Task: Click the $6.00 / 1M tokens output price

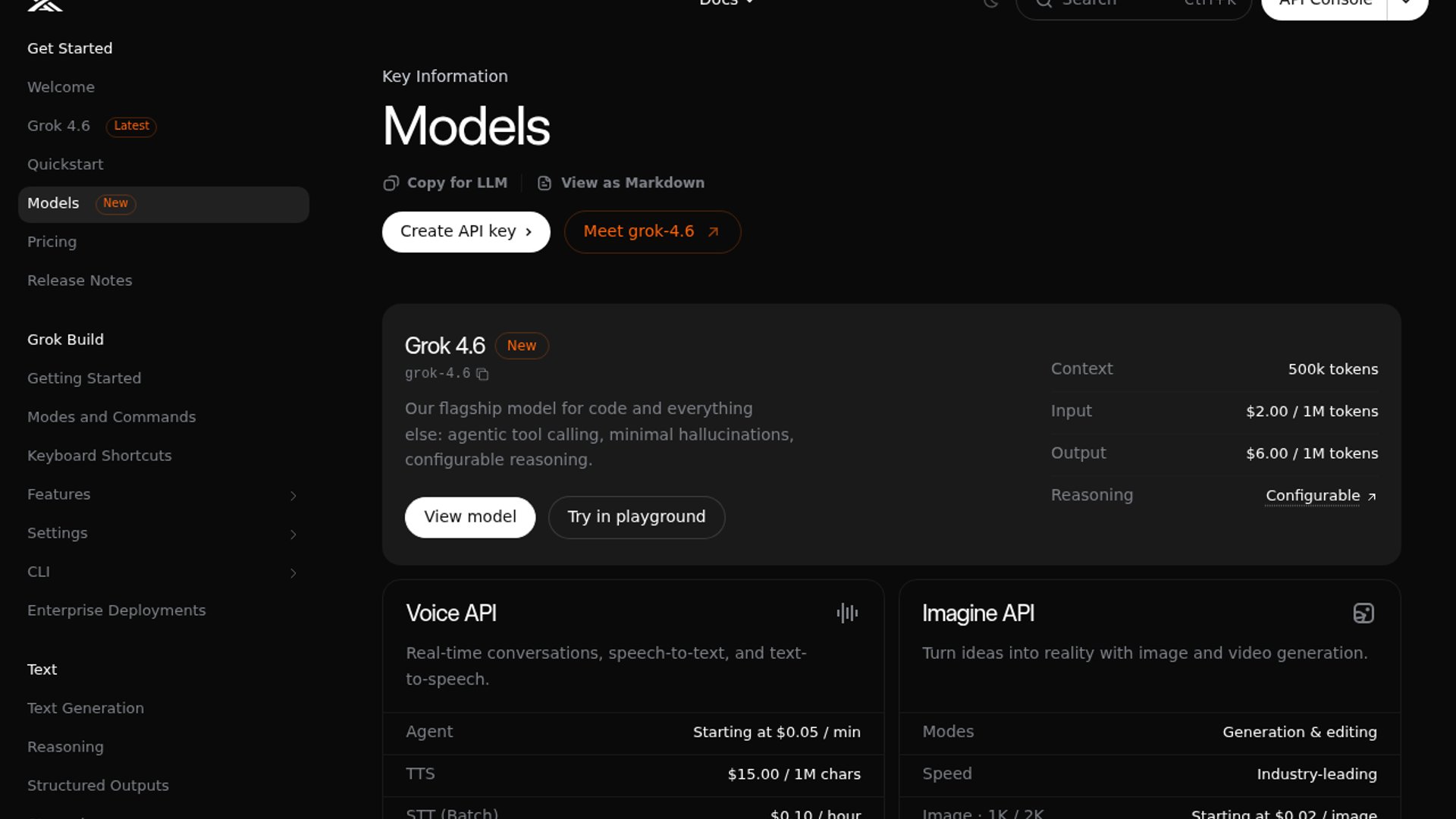Action: pos(1312,453)
